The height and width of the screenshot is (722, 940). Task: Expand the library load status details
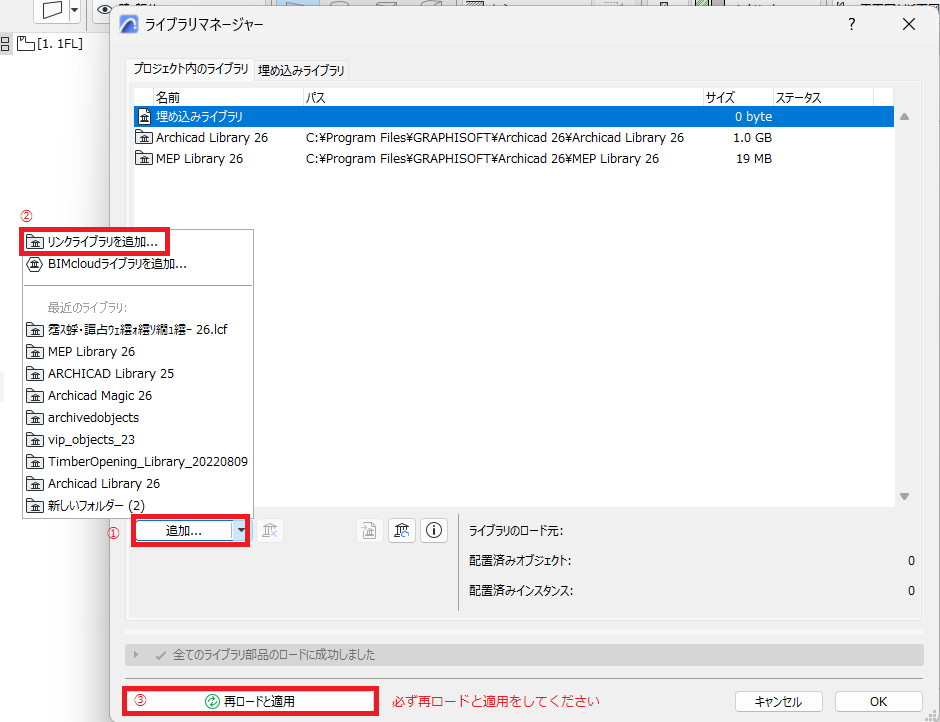(136, 655)
